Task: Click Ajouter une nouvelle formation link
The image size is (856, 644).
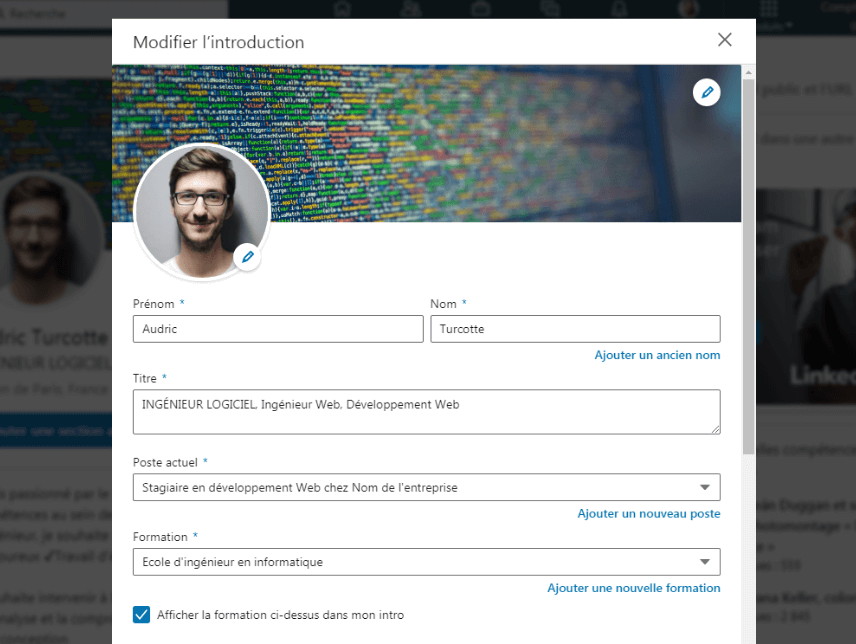Action: [x=633, y=588]
